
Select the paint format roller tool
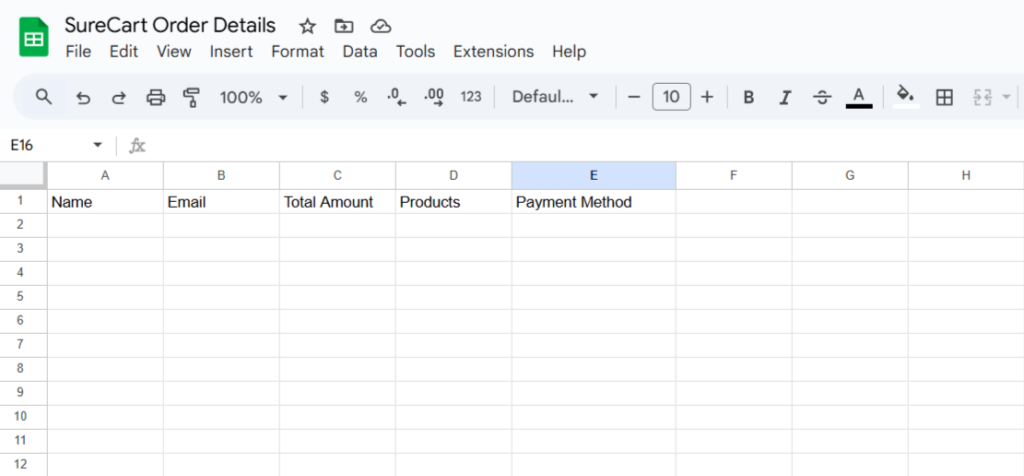click(x=191, y=97)
